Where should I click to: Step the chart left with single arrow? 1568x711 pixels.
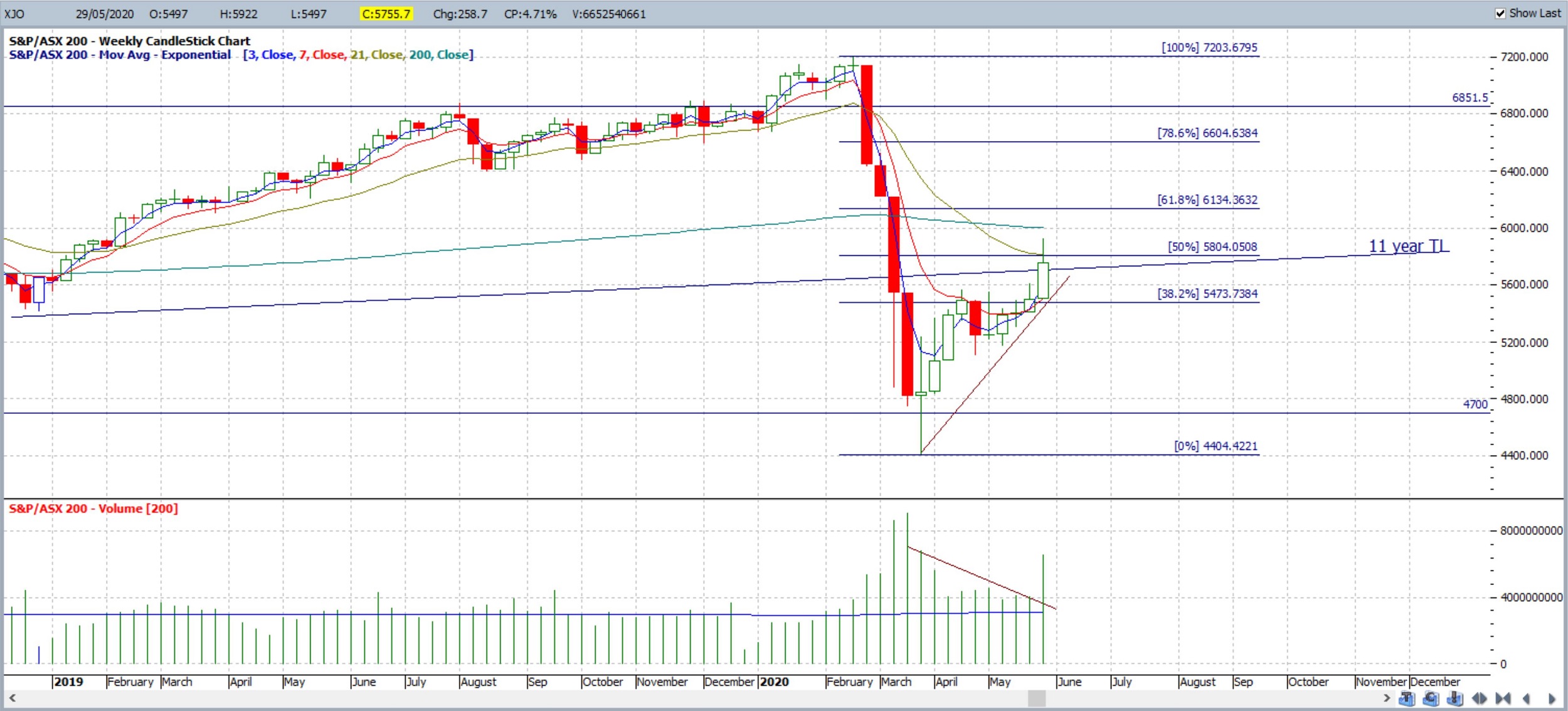point(1527,698)
